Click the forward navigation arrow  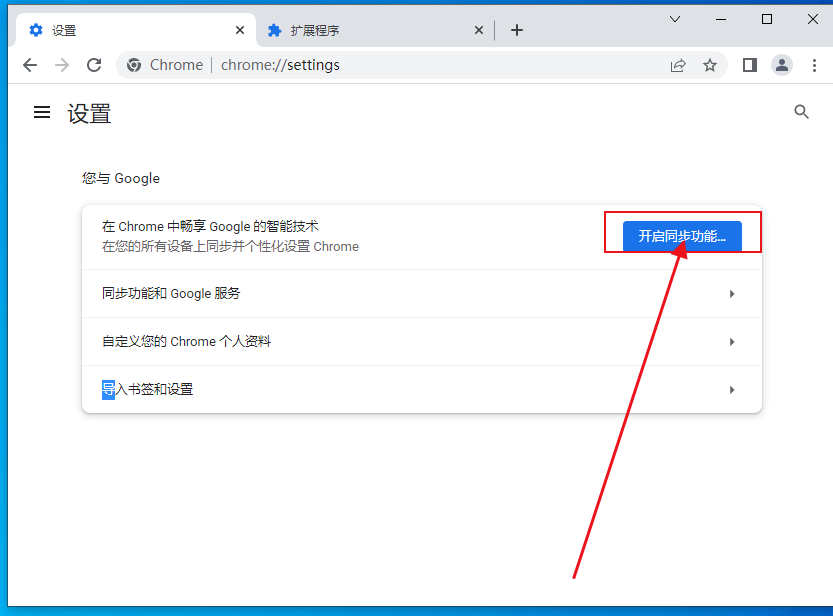[62, 65]
